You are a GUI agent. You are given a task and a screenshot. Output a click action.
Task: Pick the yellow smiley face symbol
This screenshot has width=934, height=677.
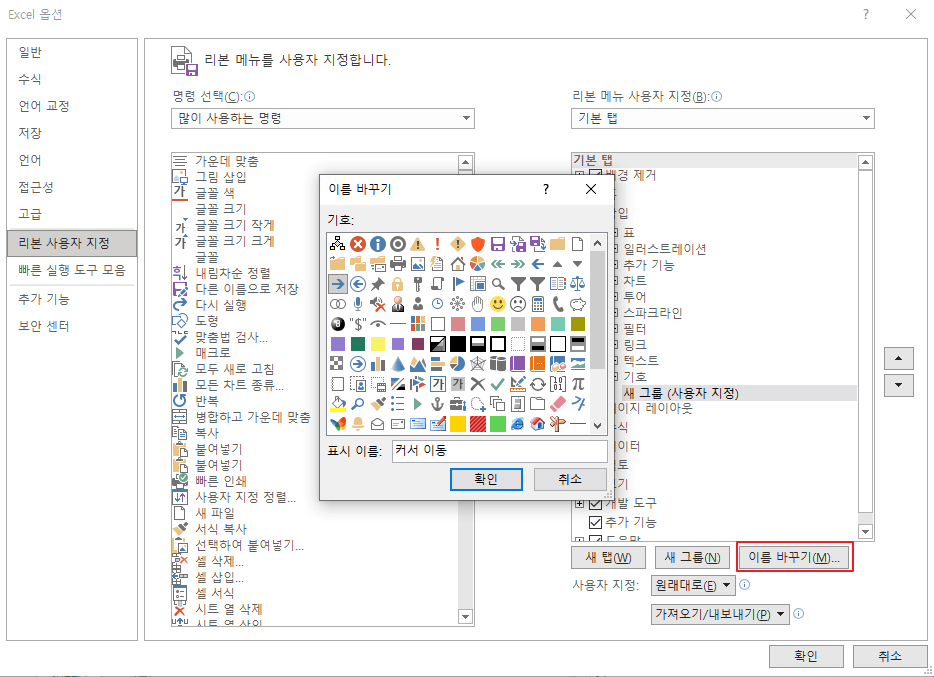point(498,304)
